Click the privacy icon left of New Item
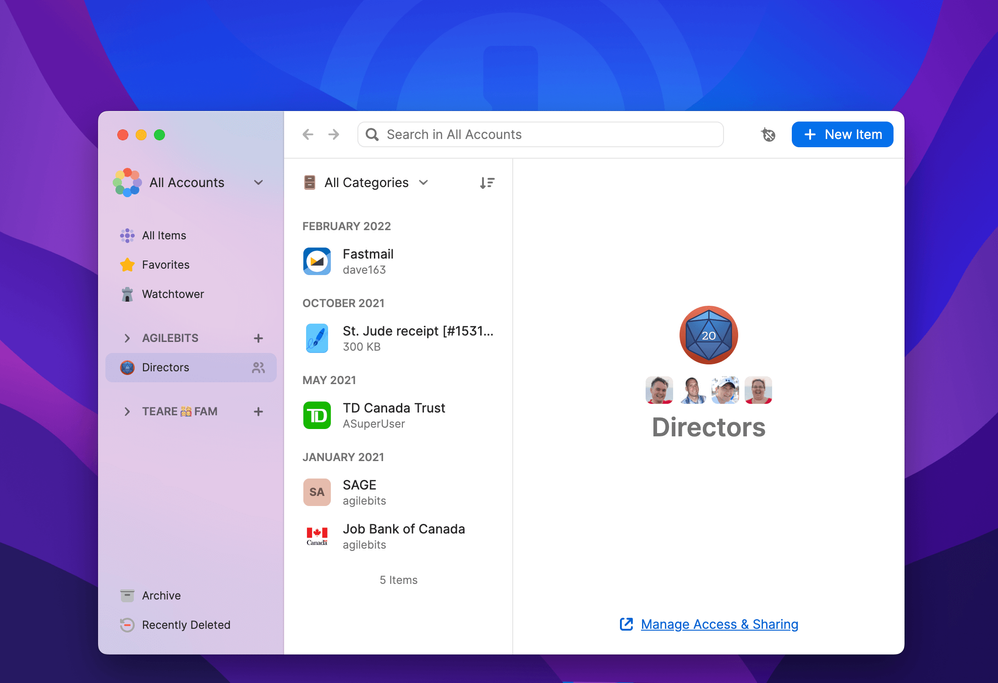The height and width of the screenshot is (683, 998). click(x=768, y=135)
